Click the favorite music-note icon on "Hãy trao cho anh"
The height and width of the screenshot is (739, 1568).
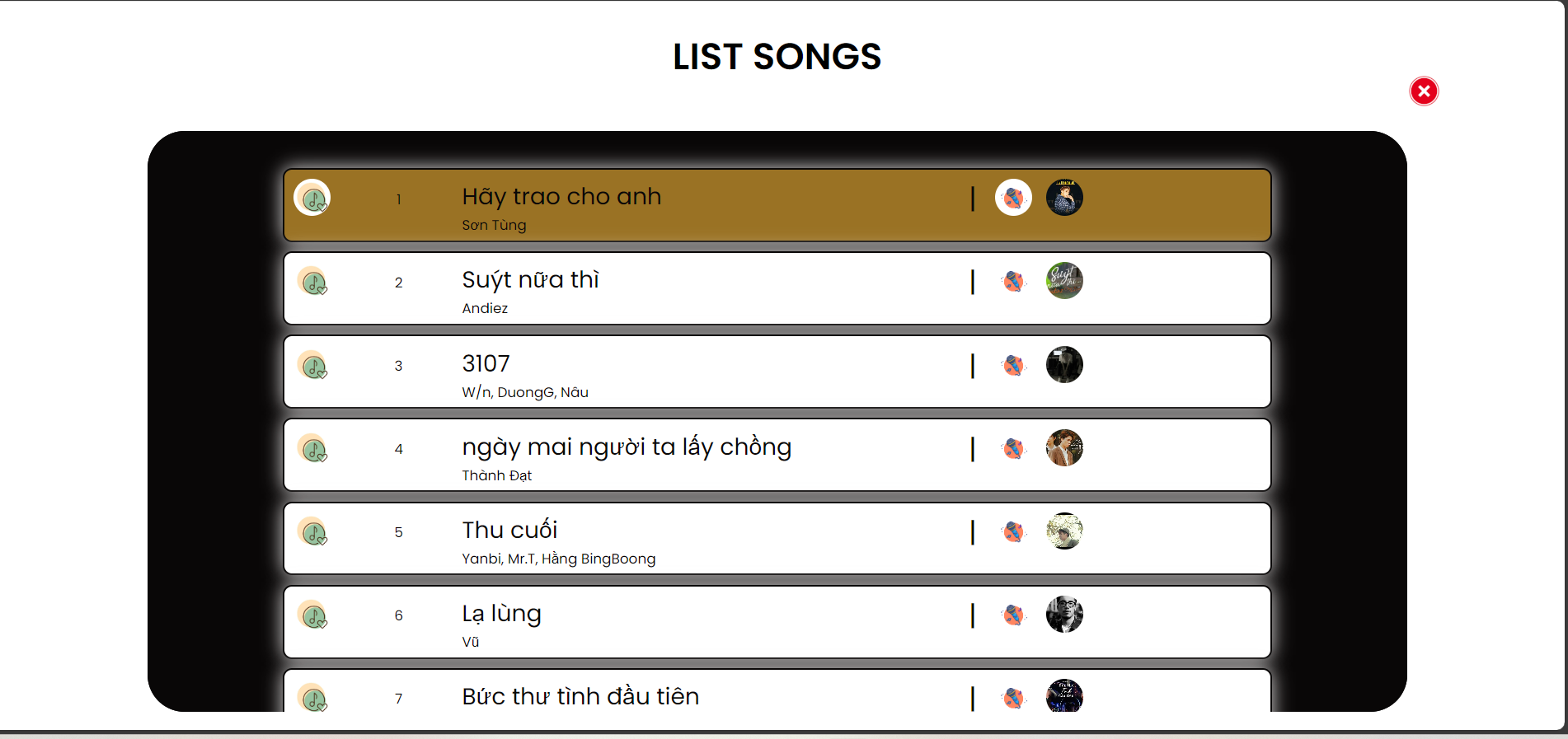point(313,198)
